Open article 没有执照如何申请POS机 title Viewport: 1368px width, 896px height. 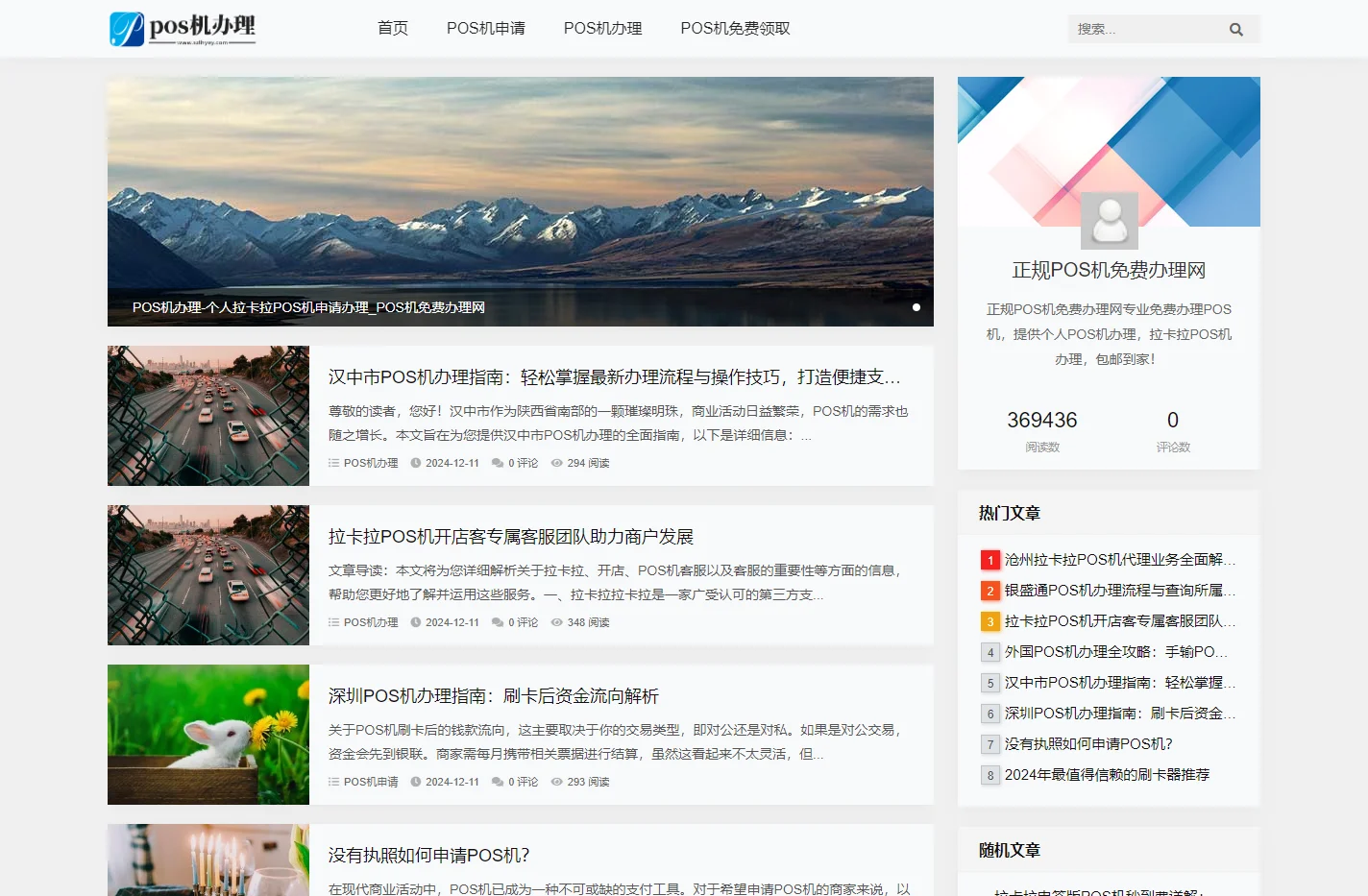point(429,855)
